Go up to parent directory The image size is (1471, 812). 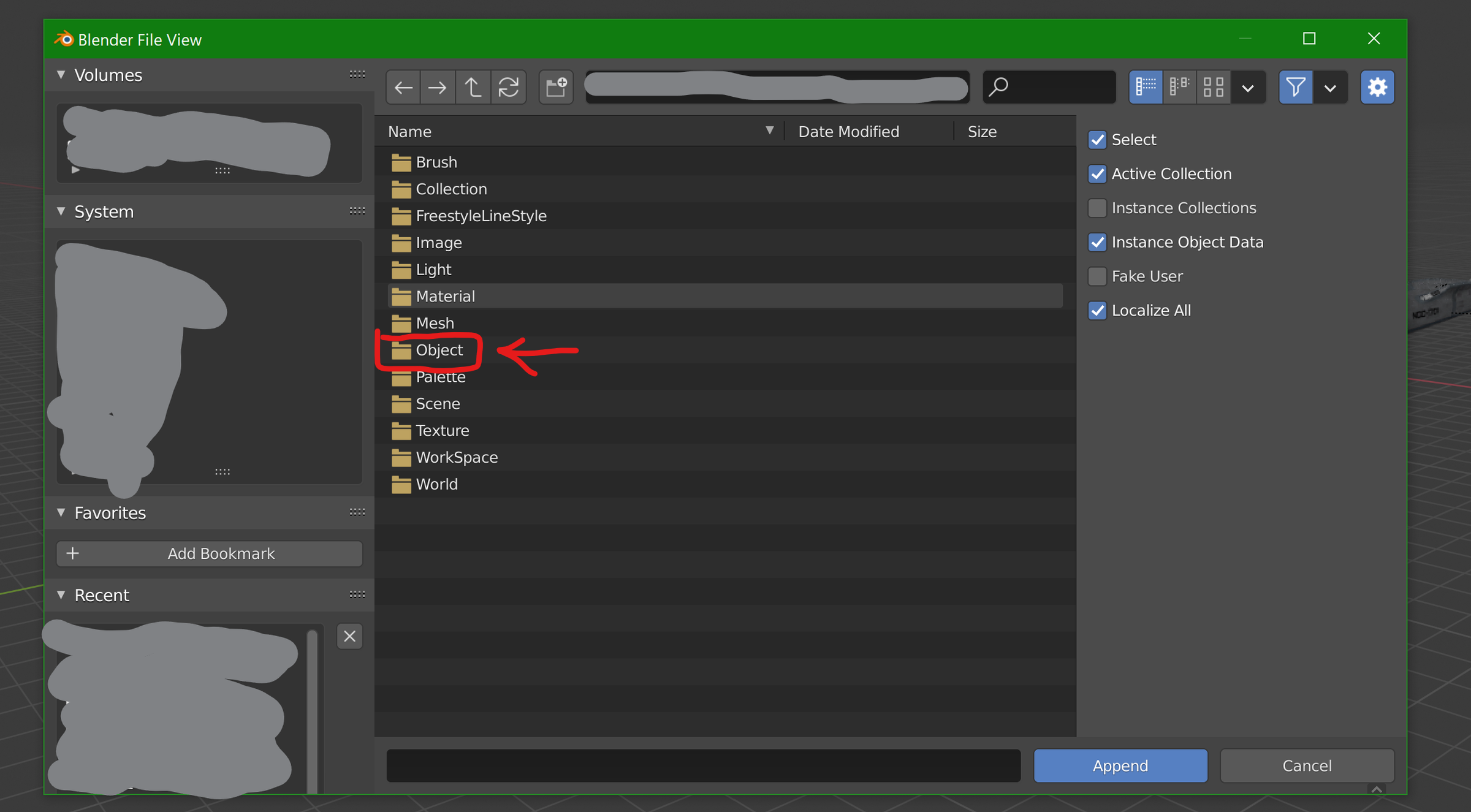pyautogui.click(x=473, y=88)
